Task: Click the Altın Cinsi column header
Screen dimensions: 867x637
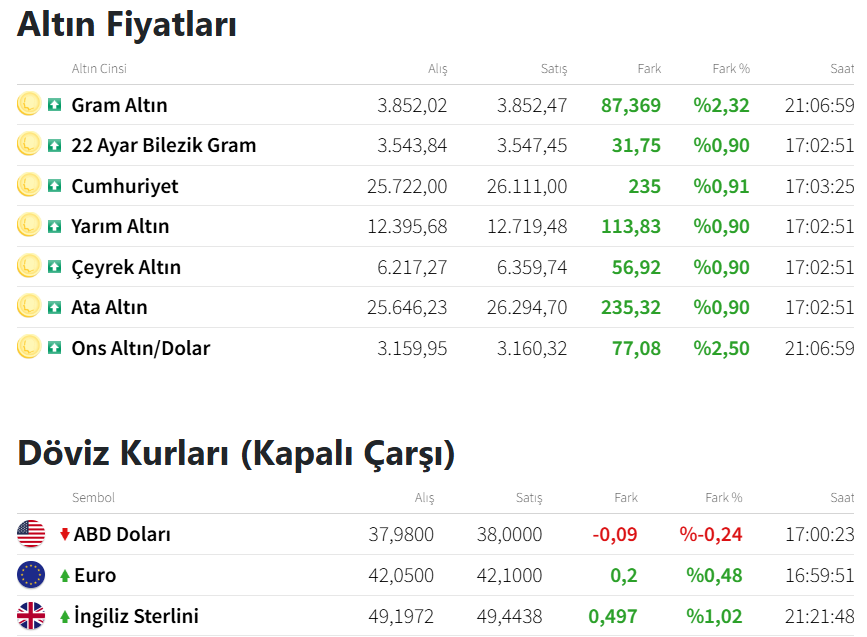Action: pyautogui.click(x=99, y=69)
